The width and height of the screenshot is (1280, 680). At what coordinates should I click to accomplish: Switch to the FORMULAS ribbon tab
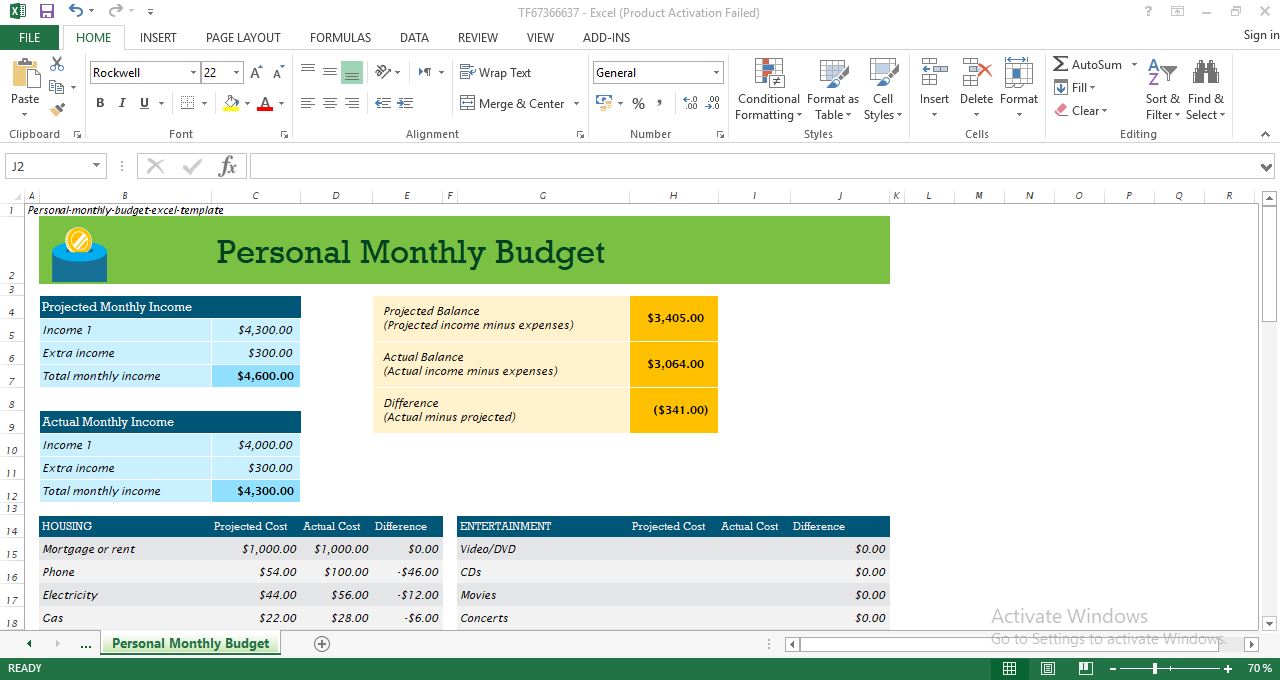pos(340,37)
